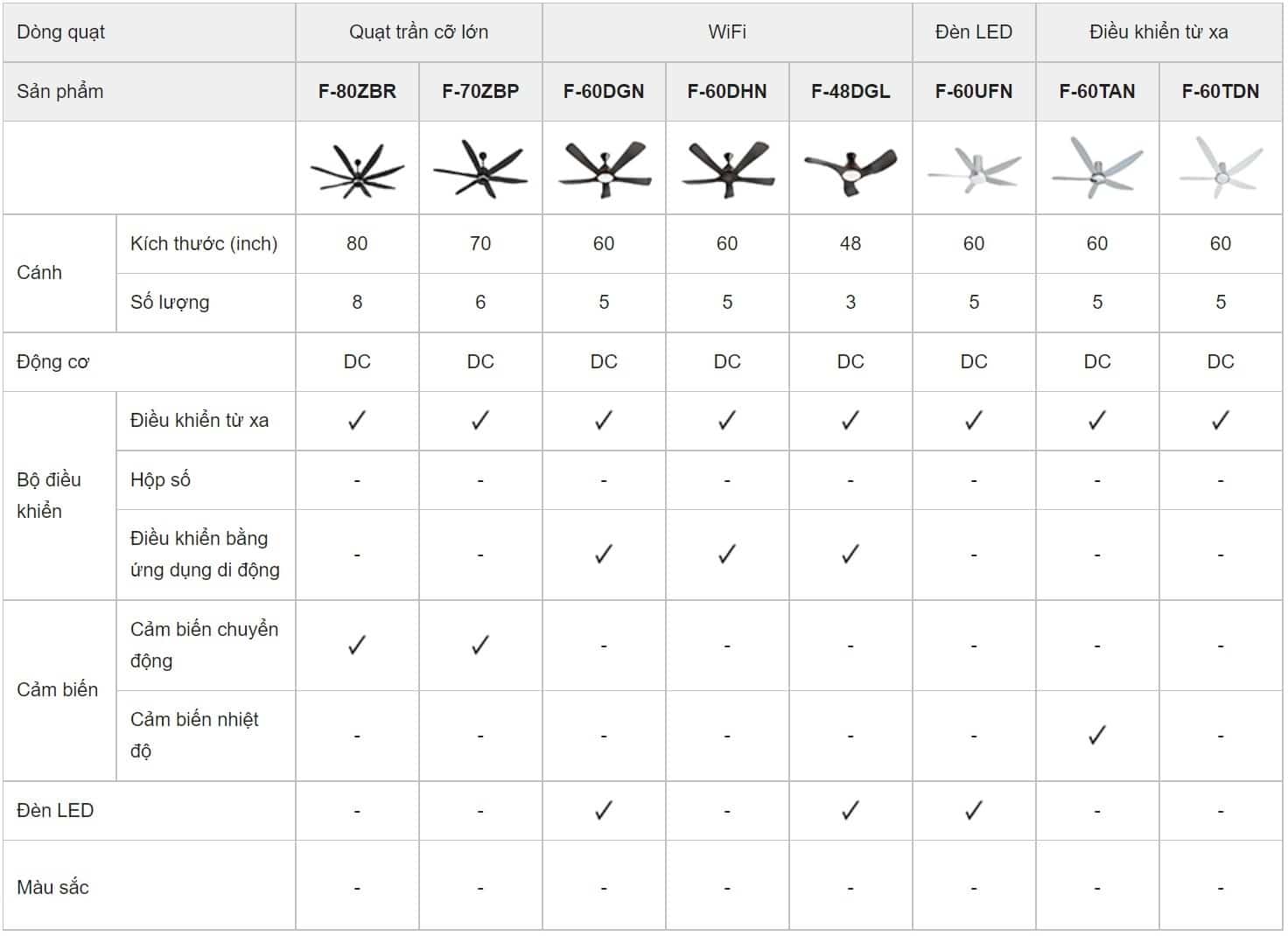This screenshot has width=1288, height=936.
Task: Click the F-60DGN product name
Action: coord(604,92)
